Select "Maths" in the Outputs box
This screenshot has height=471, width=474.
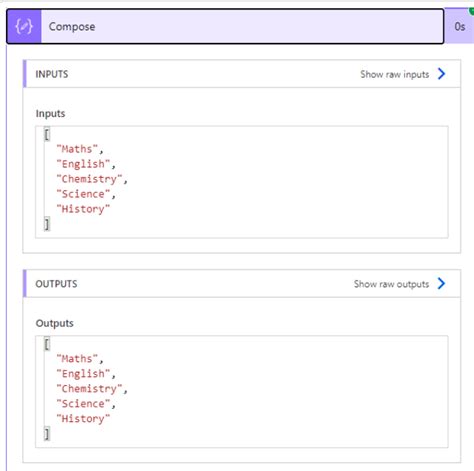click(77, 358)
